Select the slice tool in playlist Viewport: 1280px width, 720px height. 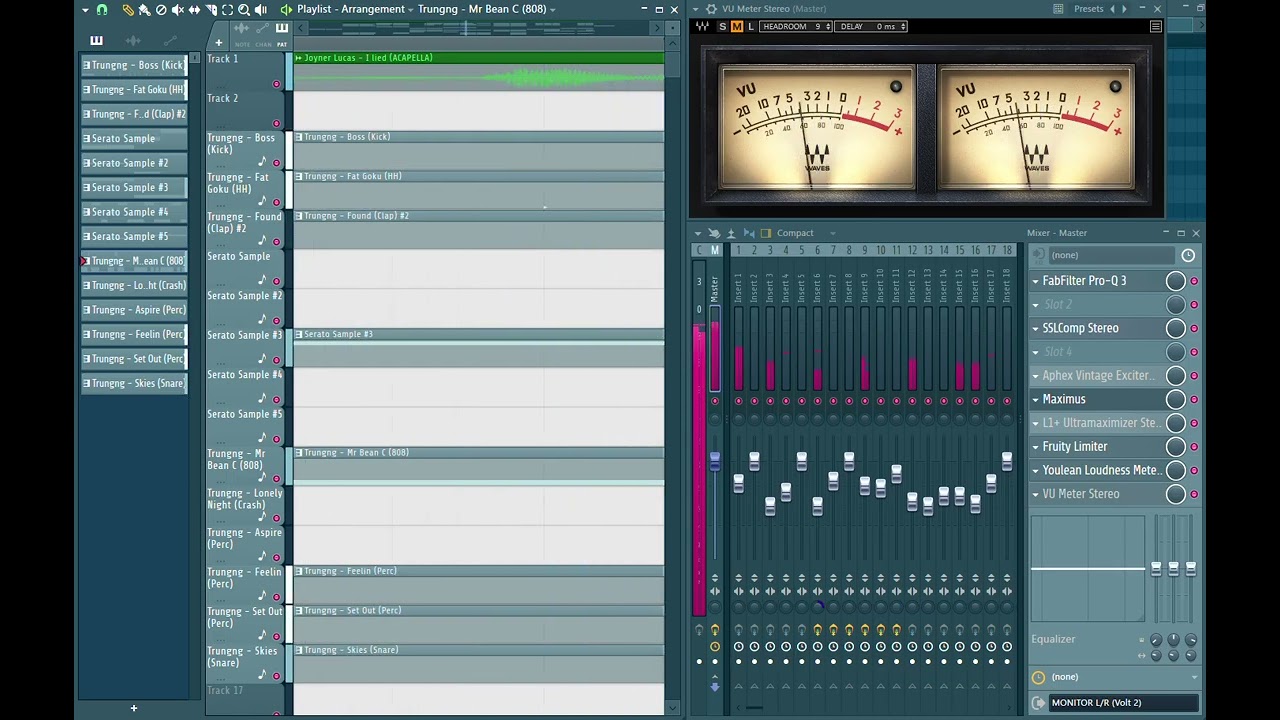click(x=211, y=9)
